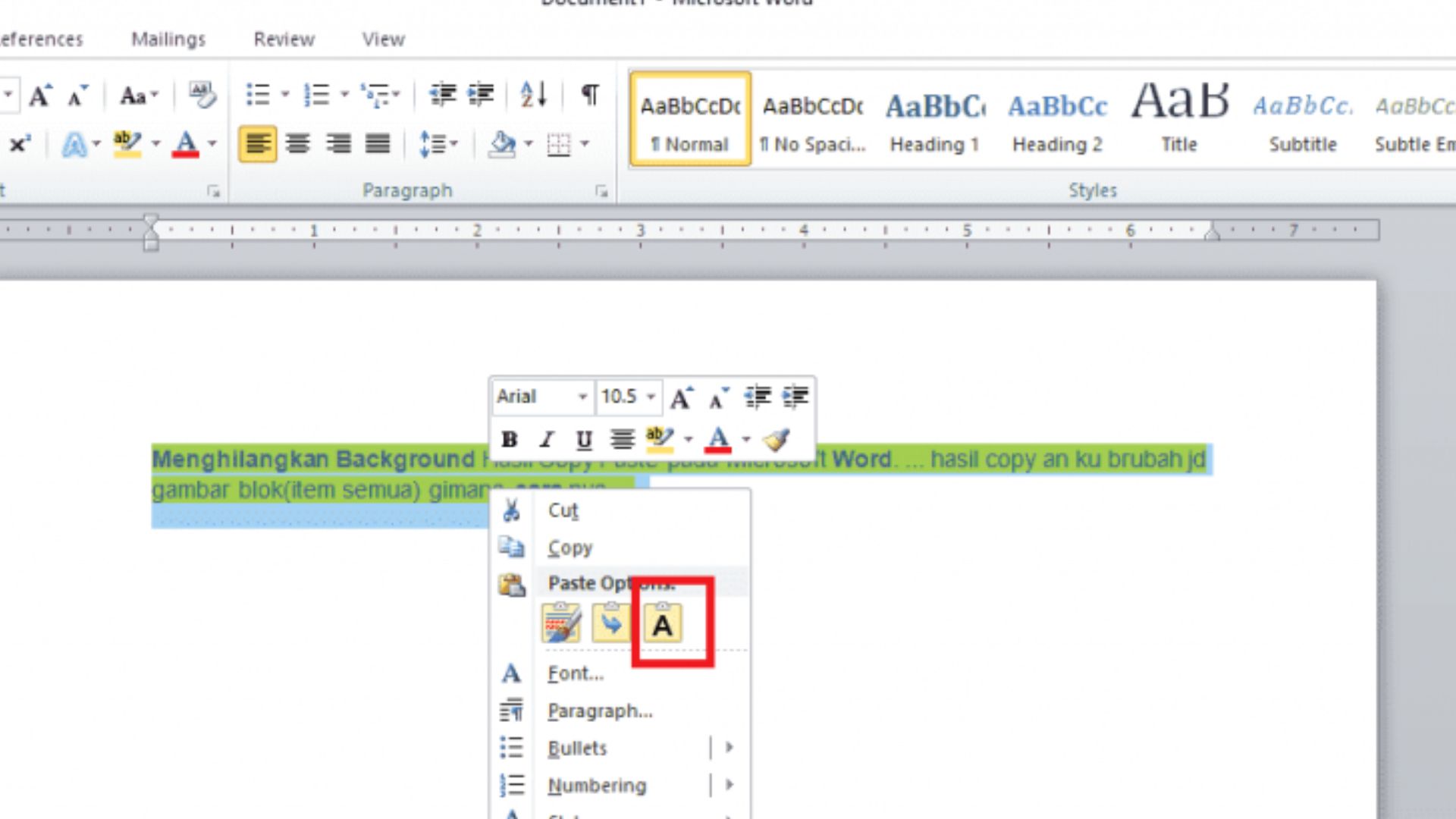Toggle Italic in mini toolbar
The height and width of the screenshot is (819, 1456).
coord(546,439)
